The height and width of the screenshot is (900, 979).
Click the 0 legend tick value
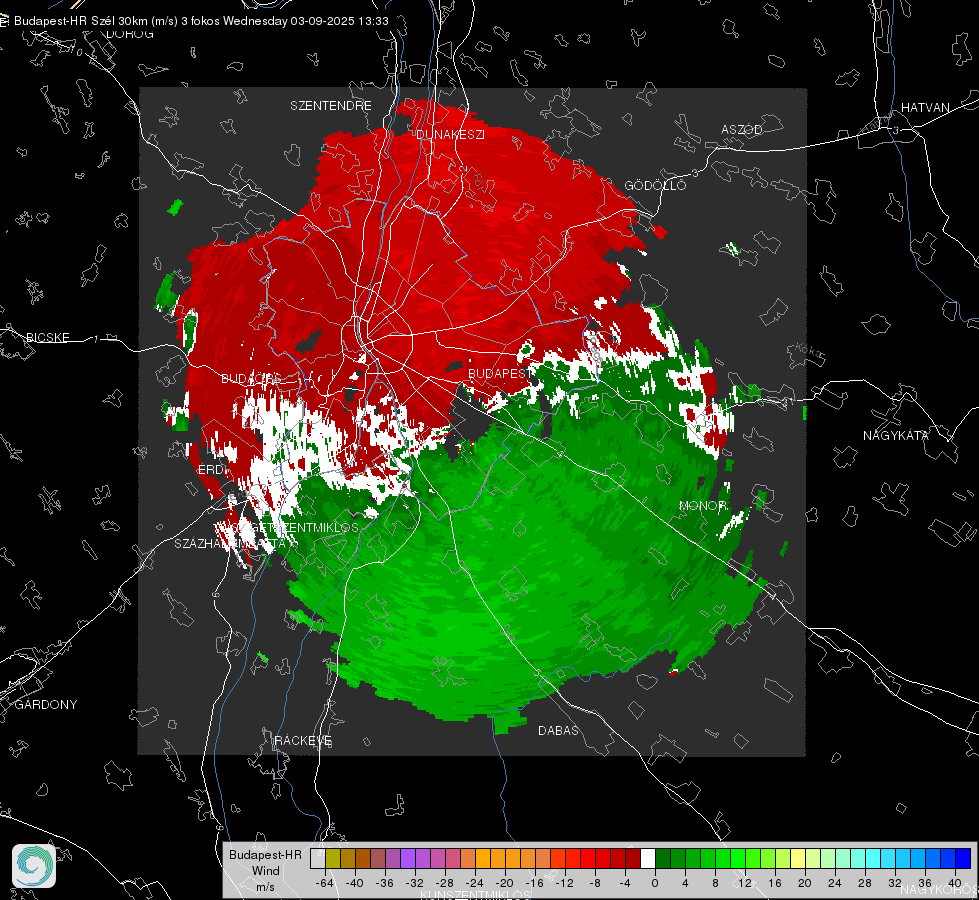point(655,883)
